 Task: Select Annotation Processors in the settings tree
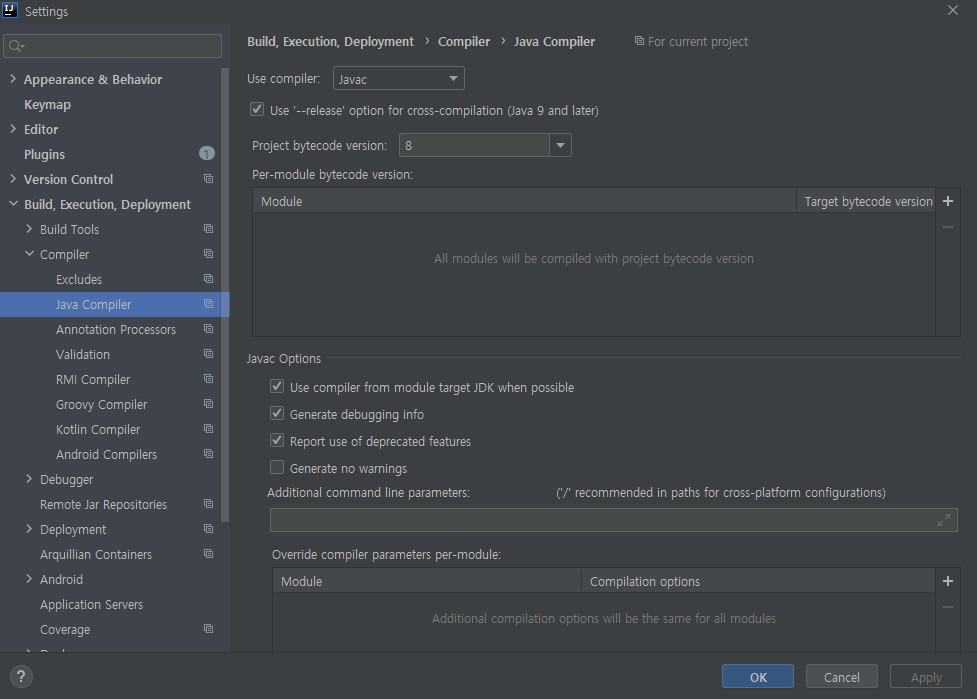(x=116, y=330)
